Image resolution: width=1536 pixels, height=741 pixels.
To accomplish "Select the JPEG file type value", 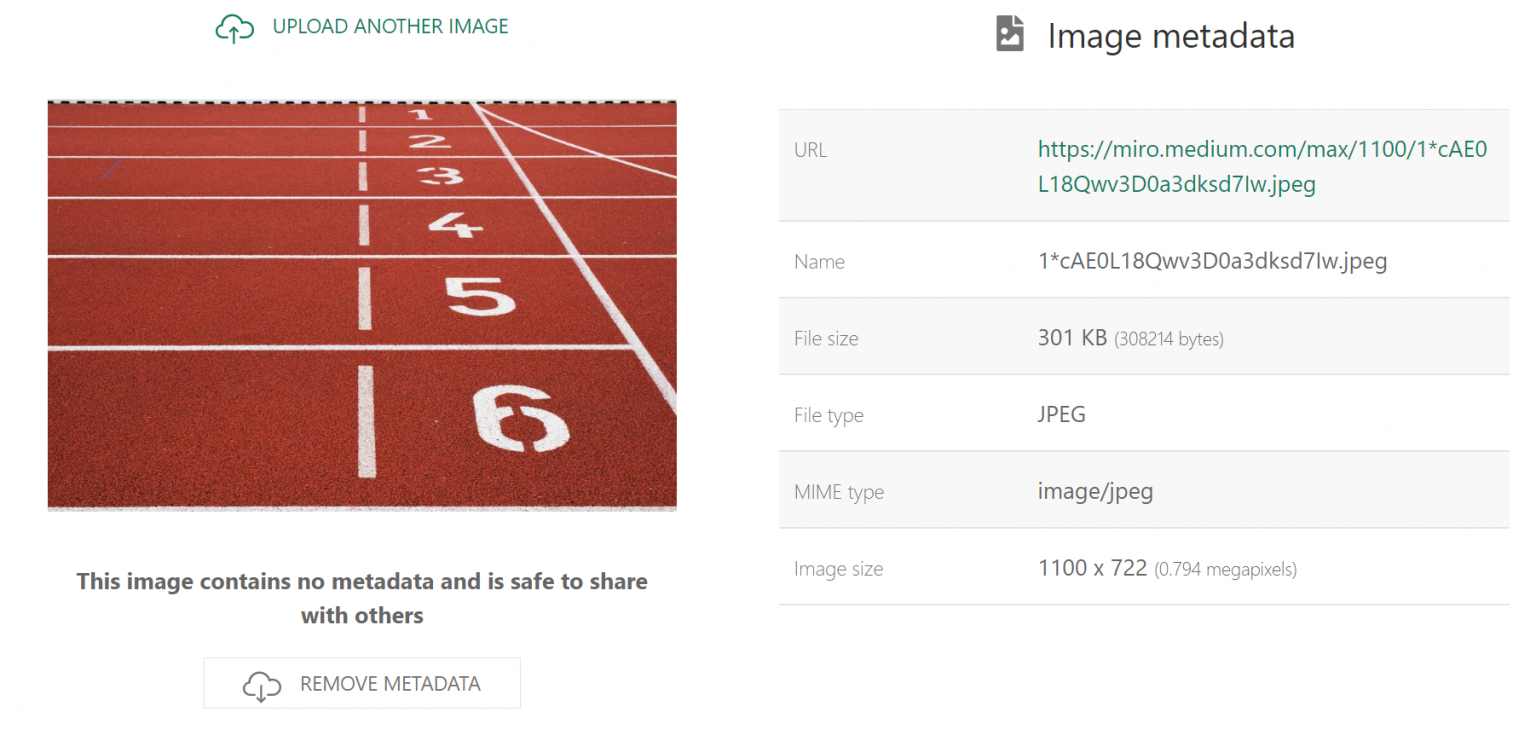I will pos(1061,414).
